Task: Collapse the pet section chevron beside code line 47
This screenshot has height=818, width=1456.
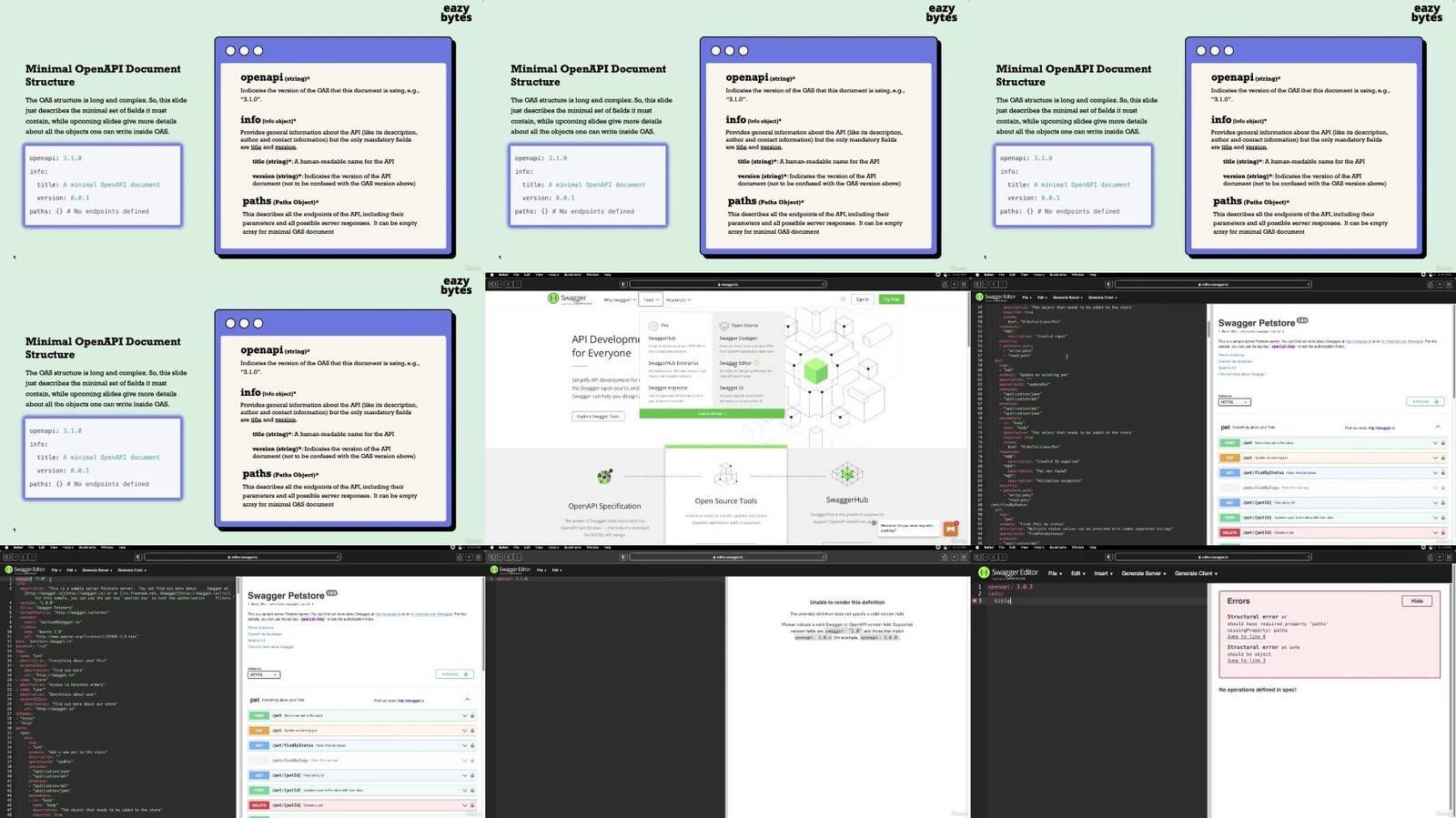Action: 1438,427
